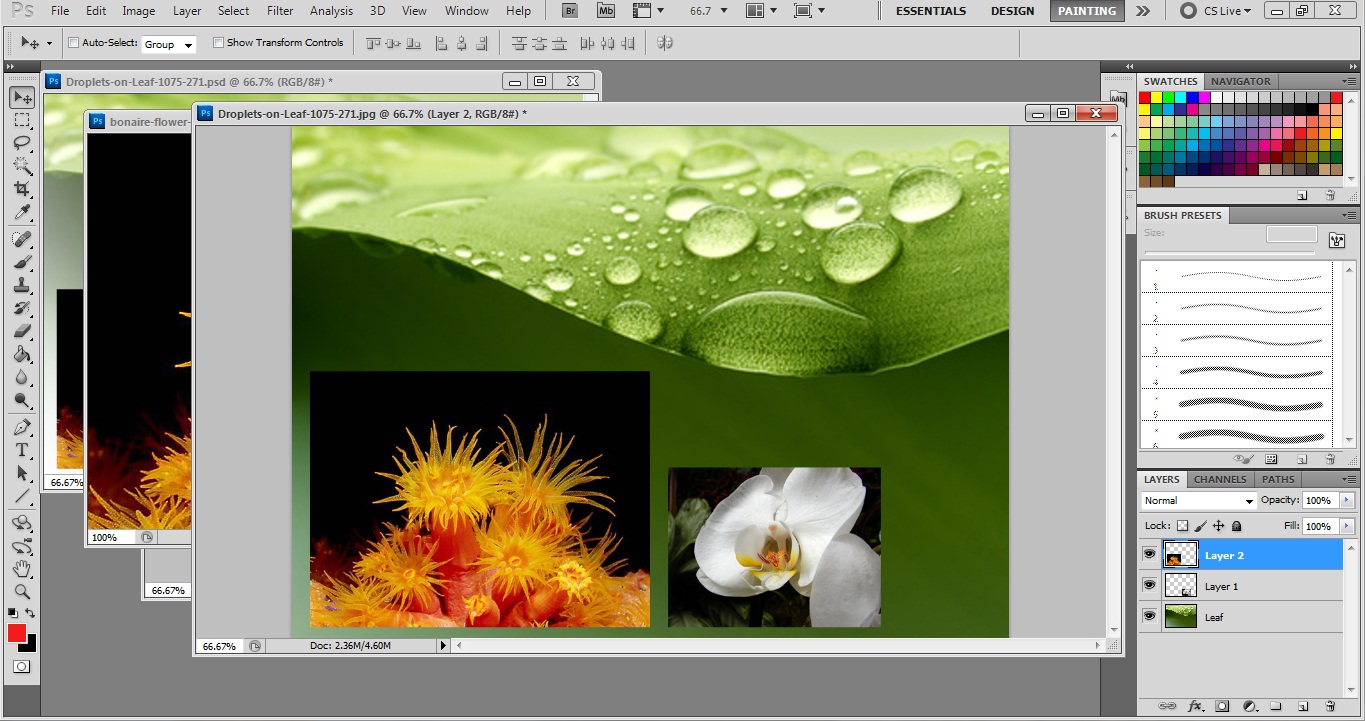
Task: Toggle lock all padlock icon
Action: coord(1236,526)
